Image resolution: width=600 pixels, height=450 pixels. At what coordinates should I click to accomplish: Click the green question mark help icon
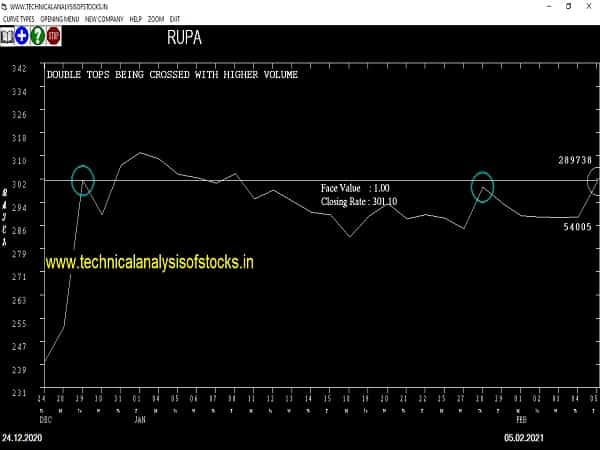pos(37,37)
